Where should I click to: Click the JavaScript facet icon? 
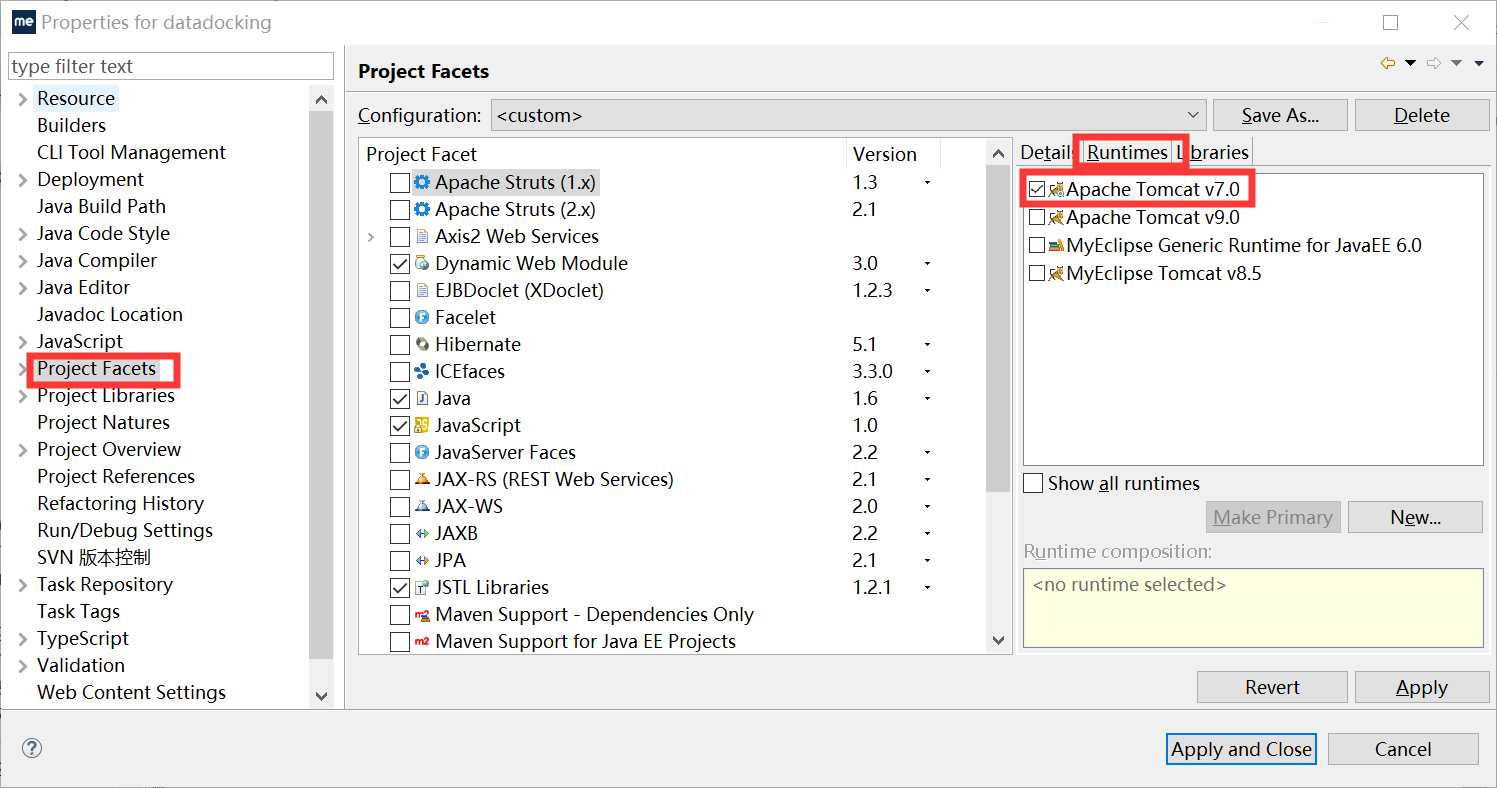(422, 425)
